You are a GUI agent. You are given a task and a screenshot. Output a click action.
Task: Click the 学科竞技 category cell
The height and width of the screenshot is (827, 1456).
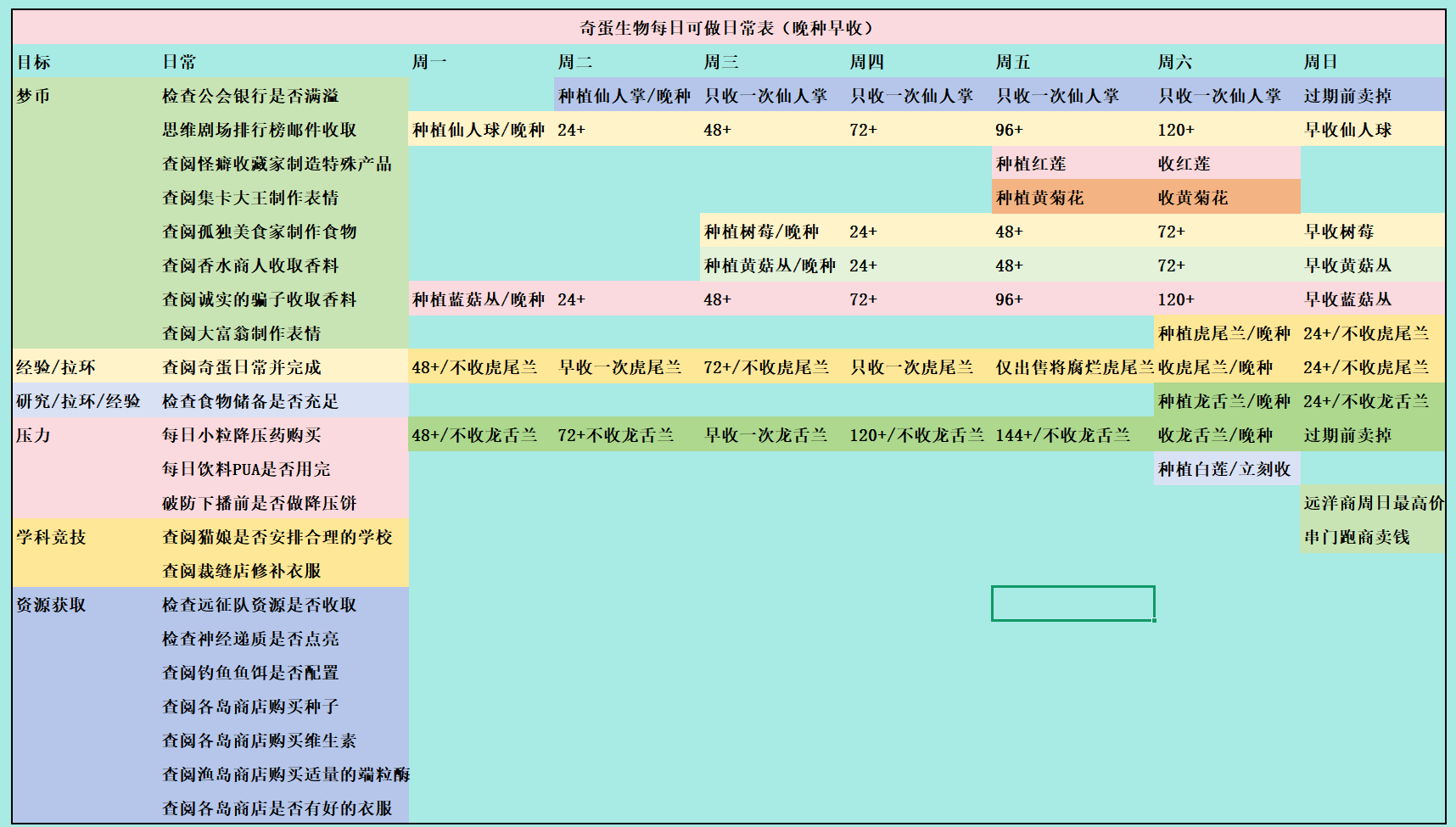tap(83, 537)
